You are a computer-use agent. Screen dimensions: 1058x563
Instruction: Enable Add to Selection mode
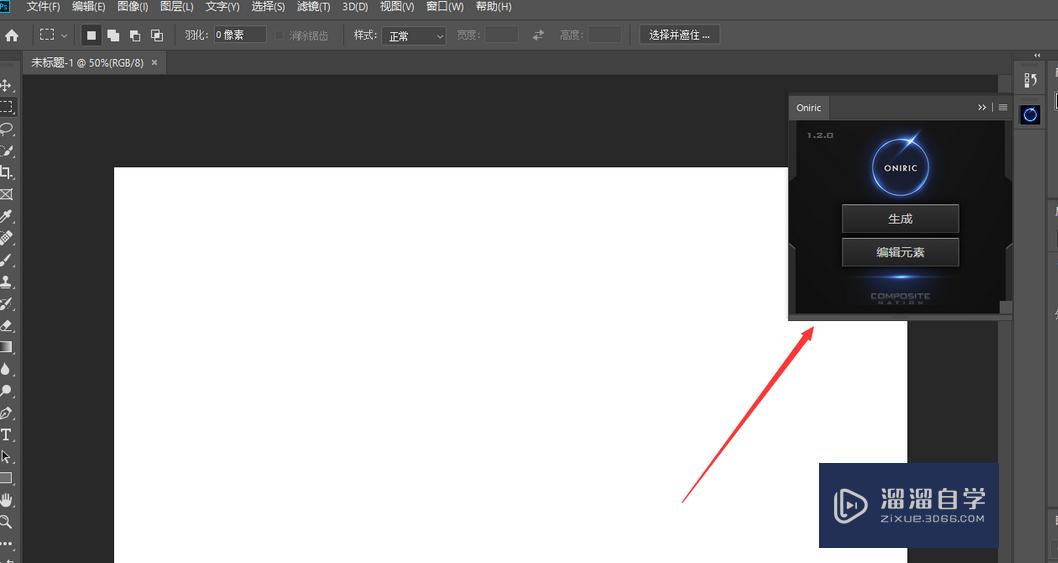[113, 35]
